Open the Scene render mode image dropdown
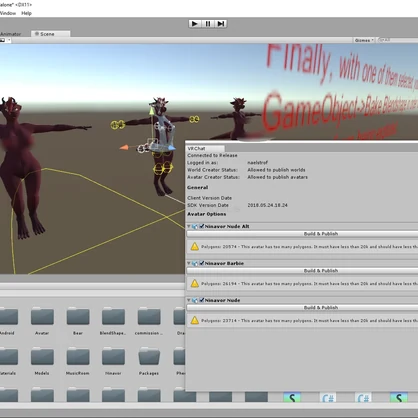Viewport: 418px width, 418px height. point(5,40)
